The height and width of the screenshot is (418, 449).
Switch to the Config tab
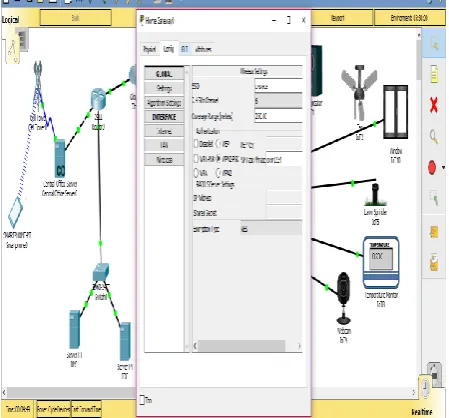[x=169, y=49]
